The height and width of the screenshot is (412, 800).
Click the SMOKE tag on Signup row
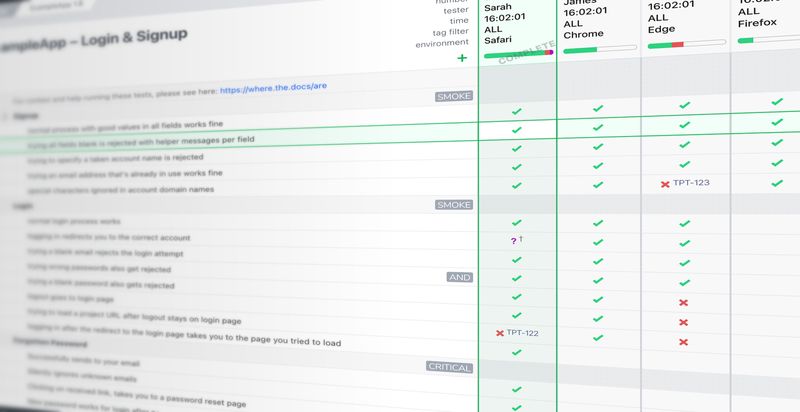coord(454,96)
